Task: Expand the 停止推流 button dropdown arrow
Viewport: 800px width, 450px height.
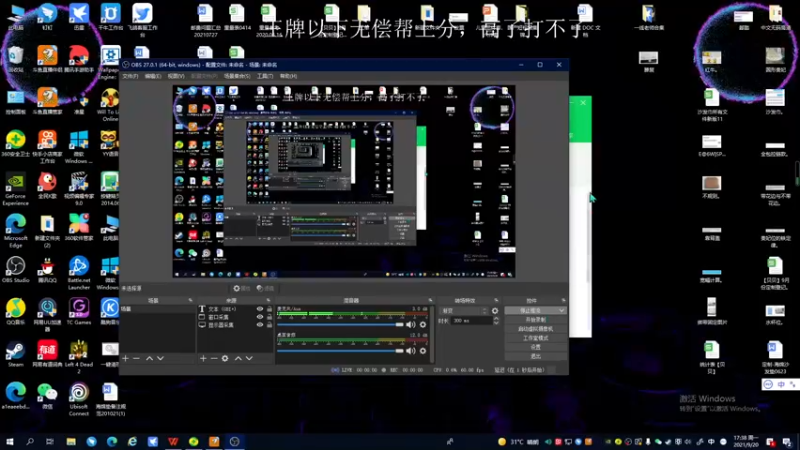Action: [561, 311]
